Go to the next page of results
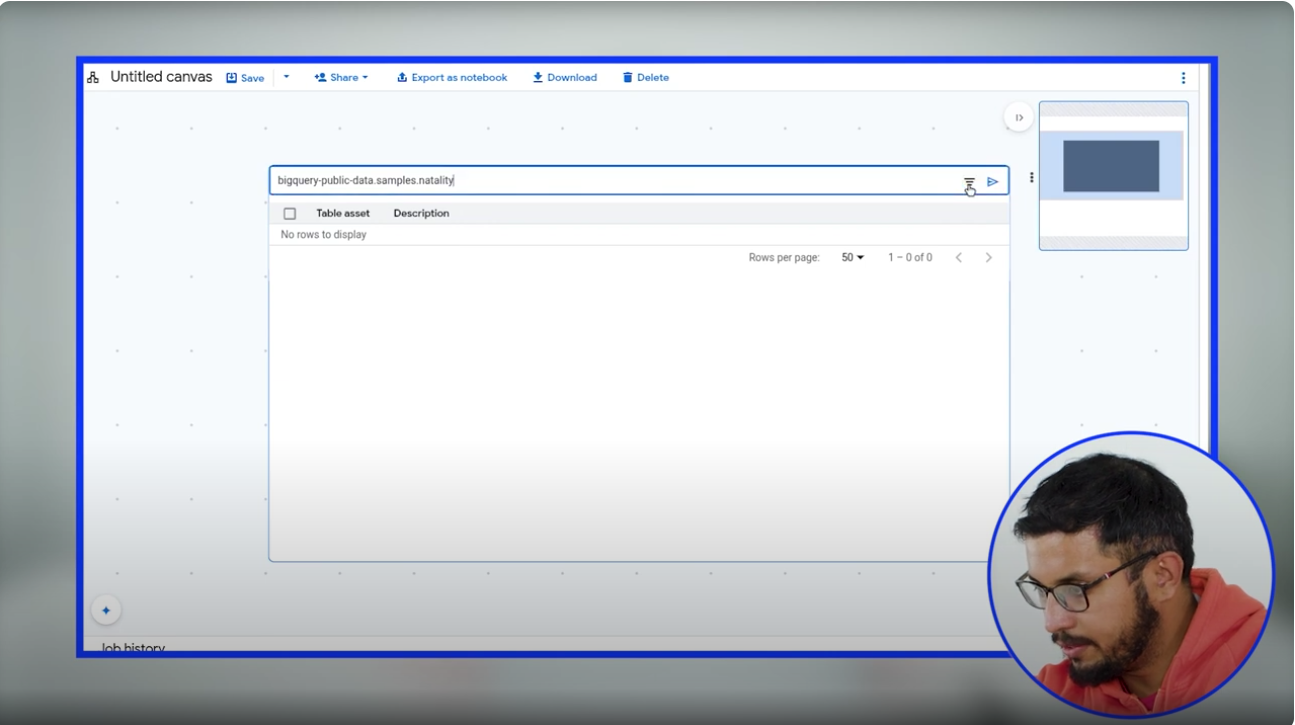1295x725 pixels. coord(988,258)
